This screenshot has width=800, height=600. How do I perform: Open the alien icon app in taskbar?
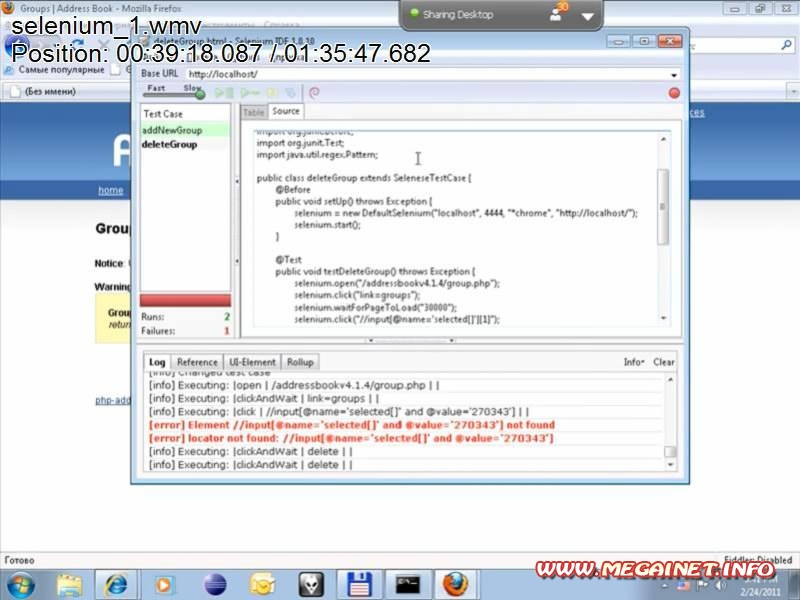311,585
